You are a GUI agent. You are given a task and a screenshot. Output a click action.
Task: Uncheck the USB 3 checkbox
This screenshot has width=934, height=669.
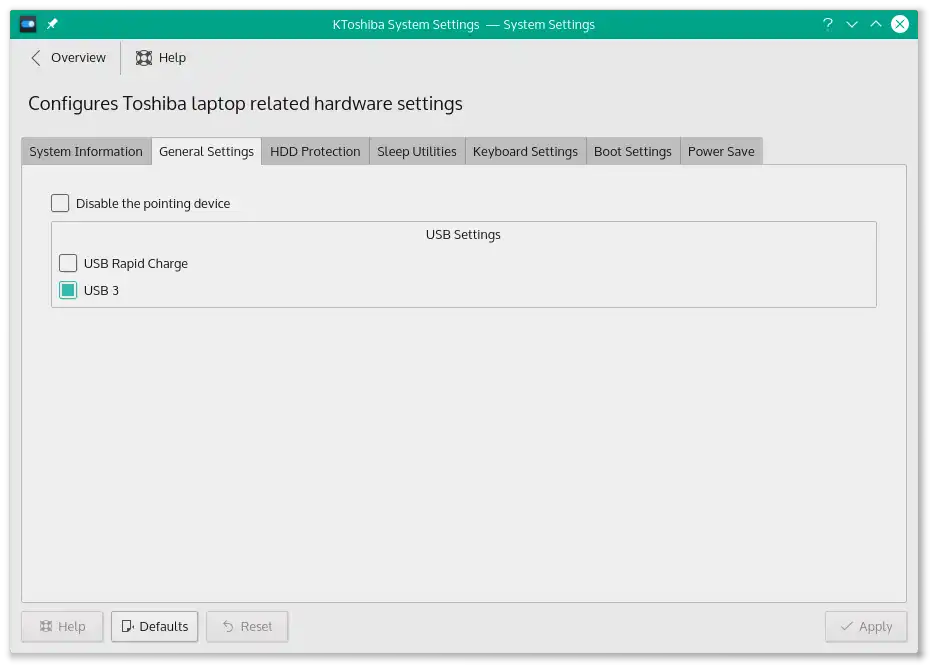pyautogui.click(x=68, y=290)
